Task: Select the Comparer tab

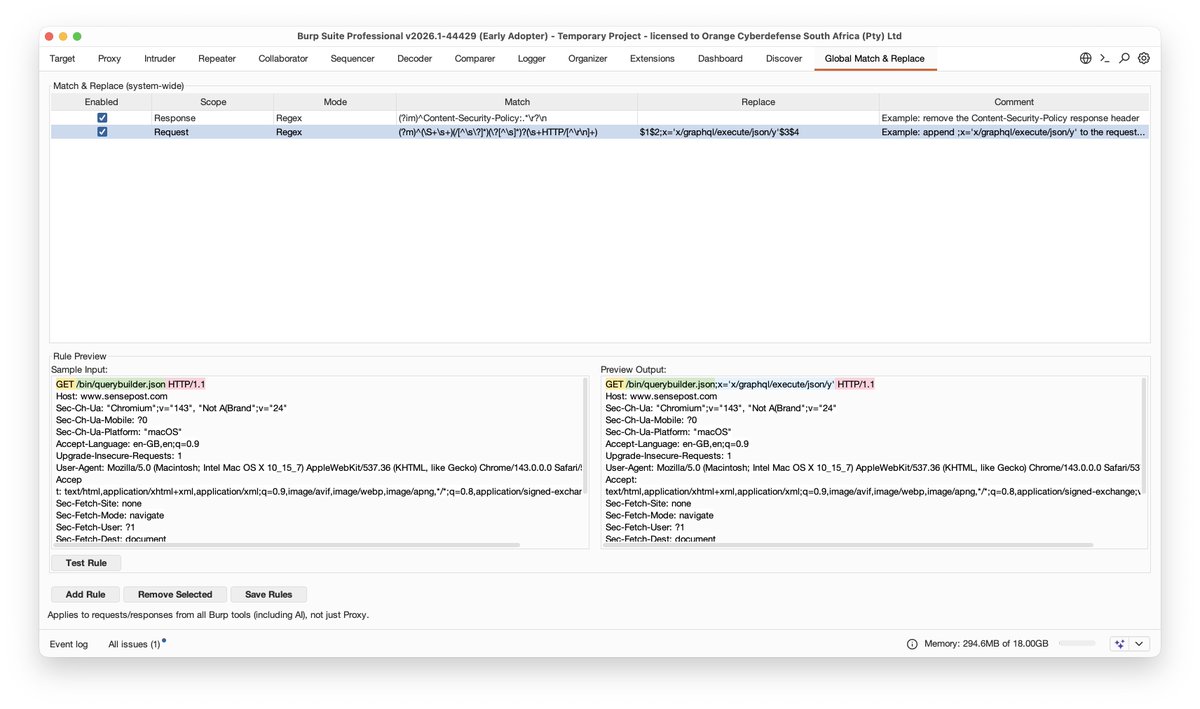Action: pos(475,59)
